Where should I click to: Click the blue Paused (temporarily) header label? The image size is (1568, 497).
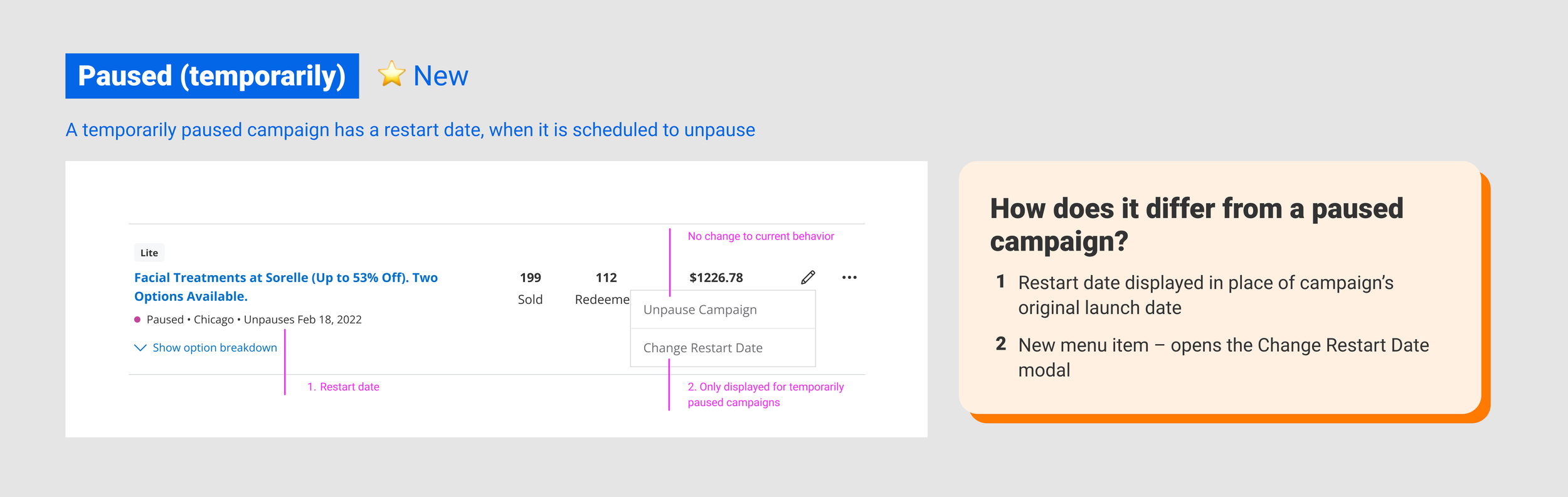212,76
